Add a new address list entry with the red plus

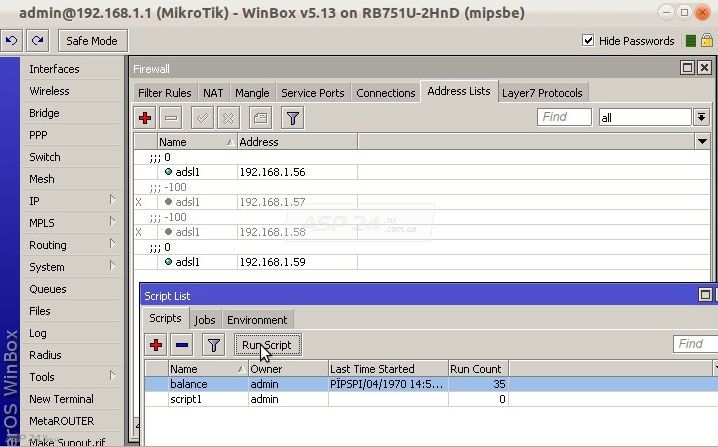pyautogui.click(x=145, y=118)
